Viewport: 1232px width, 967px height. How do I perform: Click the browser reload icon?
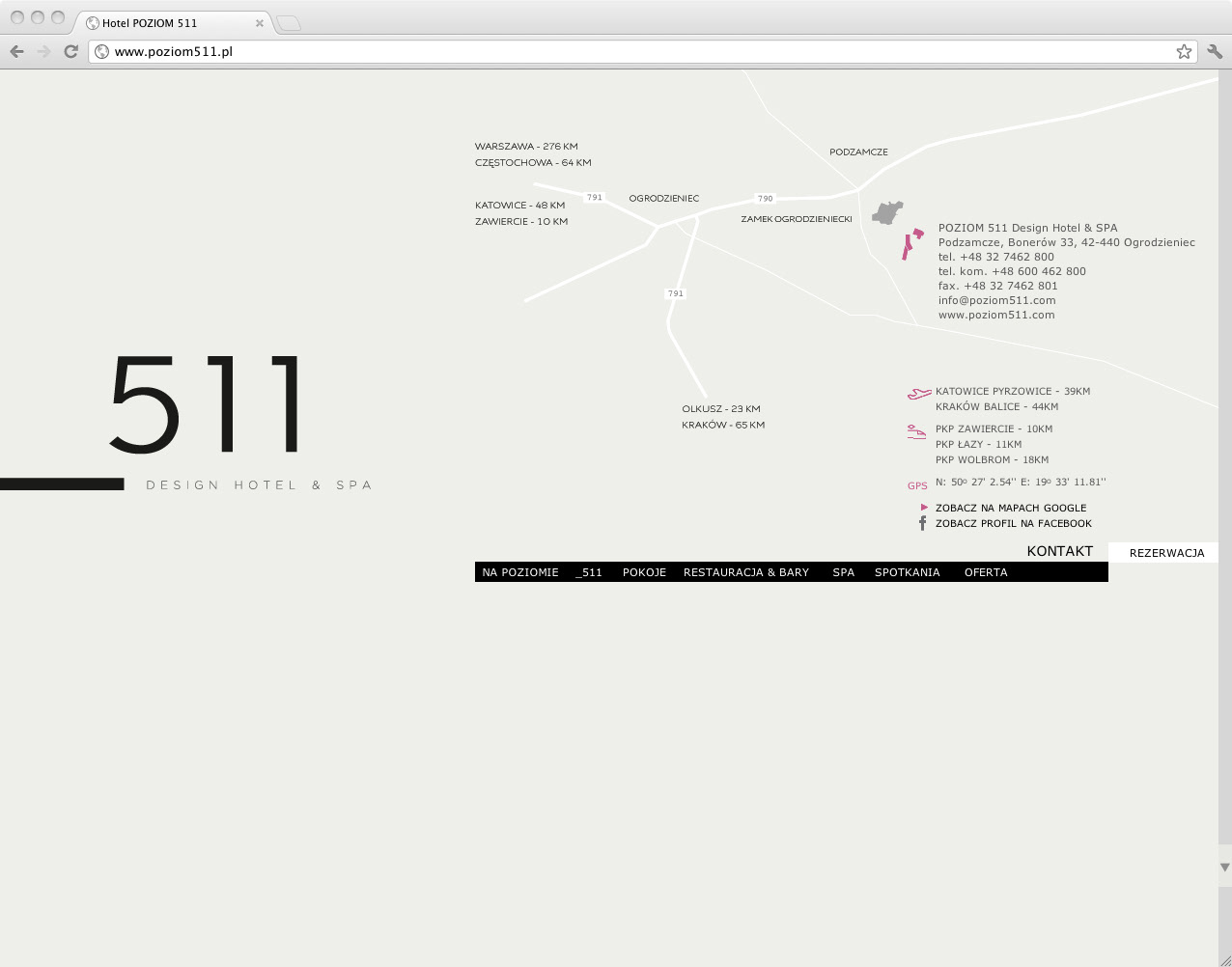tap(70, 51)
